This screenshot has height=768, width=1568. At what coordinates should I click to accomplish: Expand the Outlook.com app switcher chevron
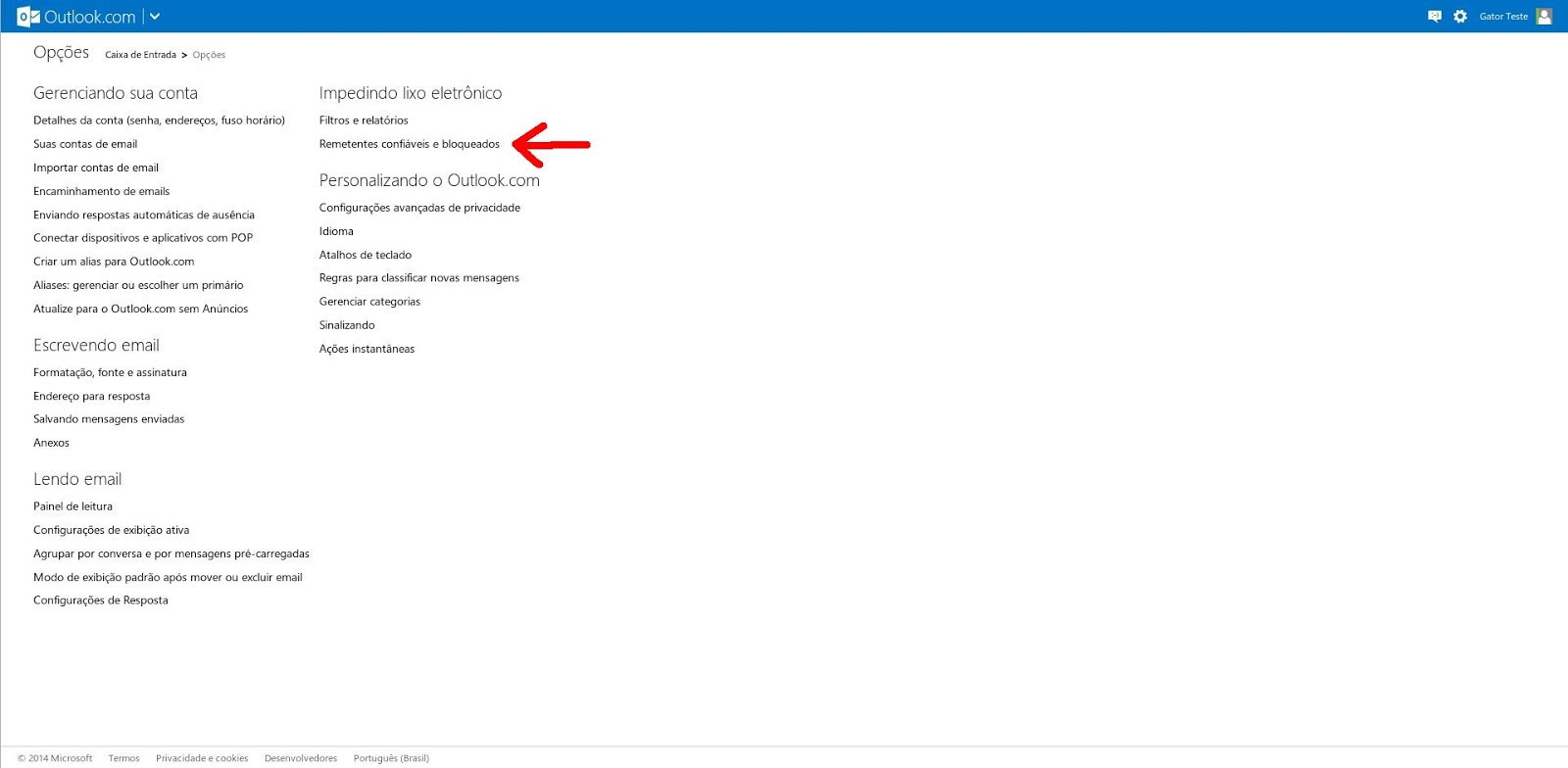click(x=154, y=17)
